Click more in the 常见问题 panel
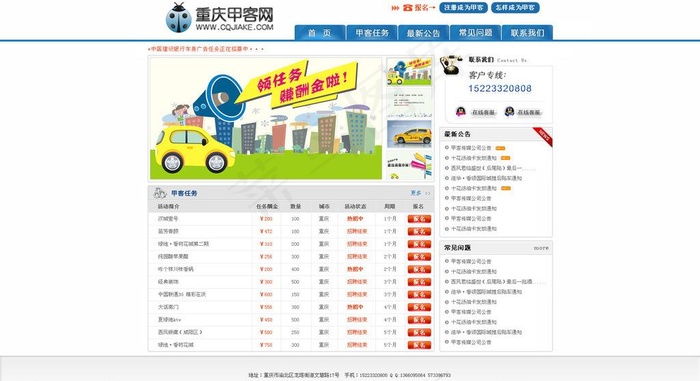This screenshot has width=700, height=381. 541,248
